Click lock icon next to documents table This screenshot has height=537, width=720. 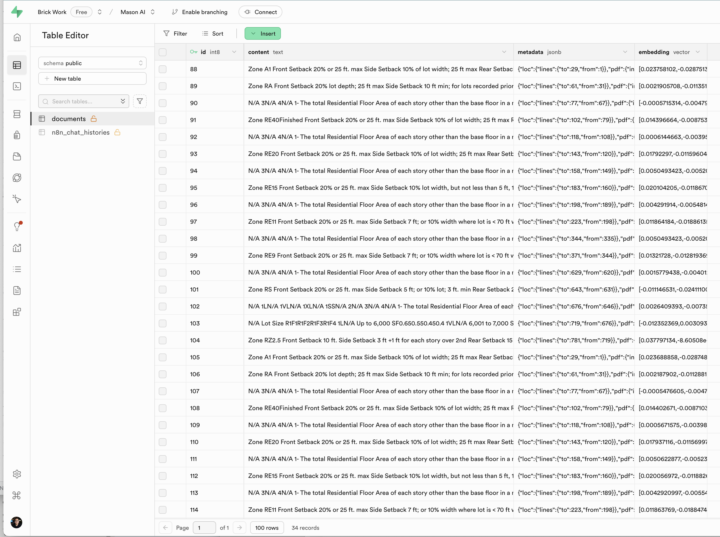click(x=94, y=119)
